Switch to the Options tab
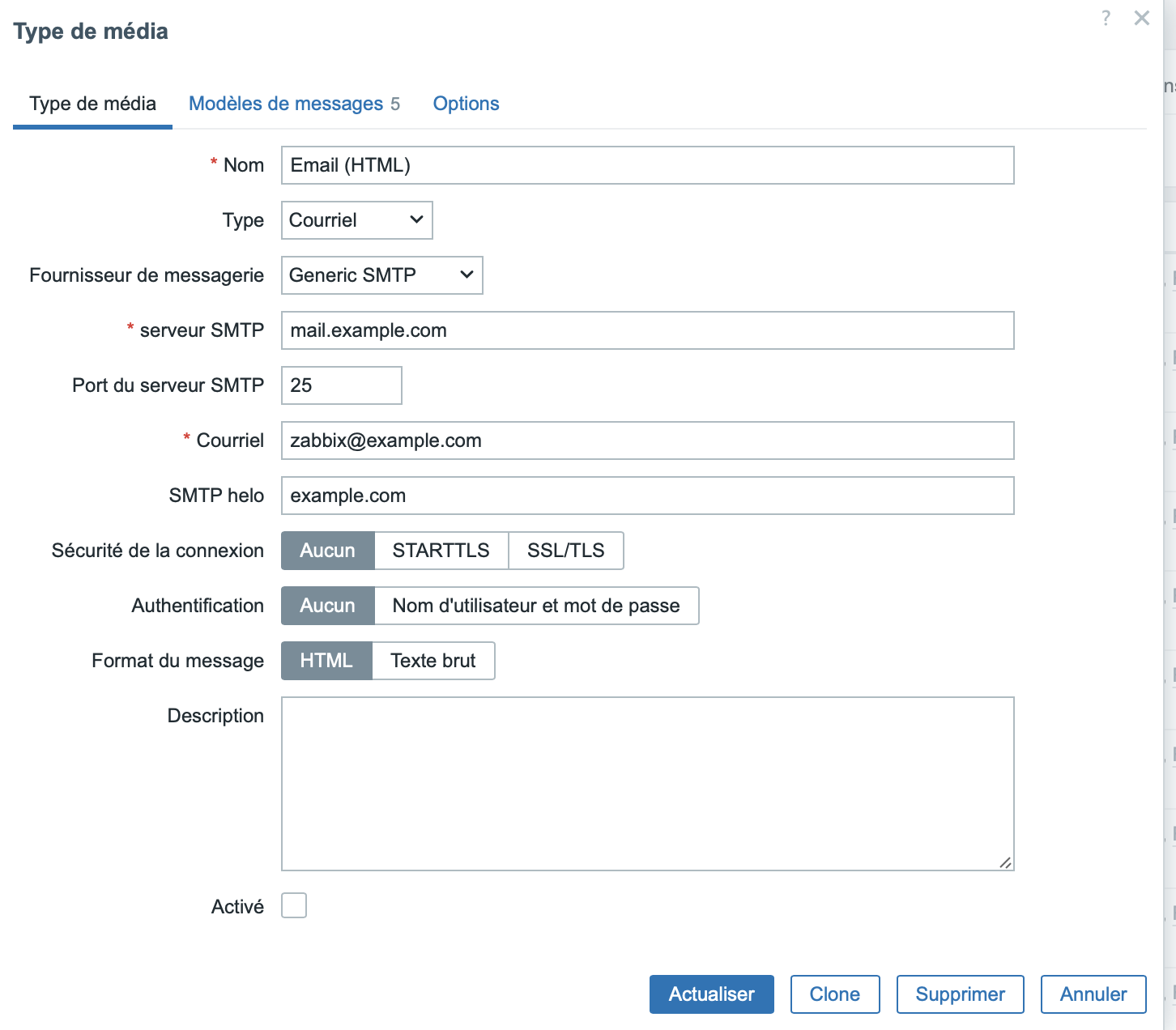The height and width of the screenshot is (1030, 1176). coord(466,104)
